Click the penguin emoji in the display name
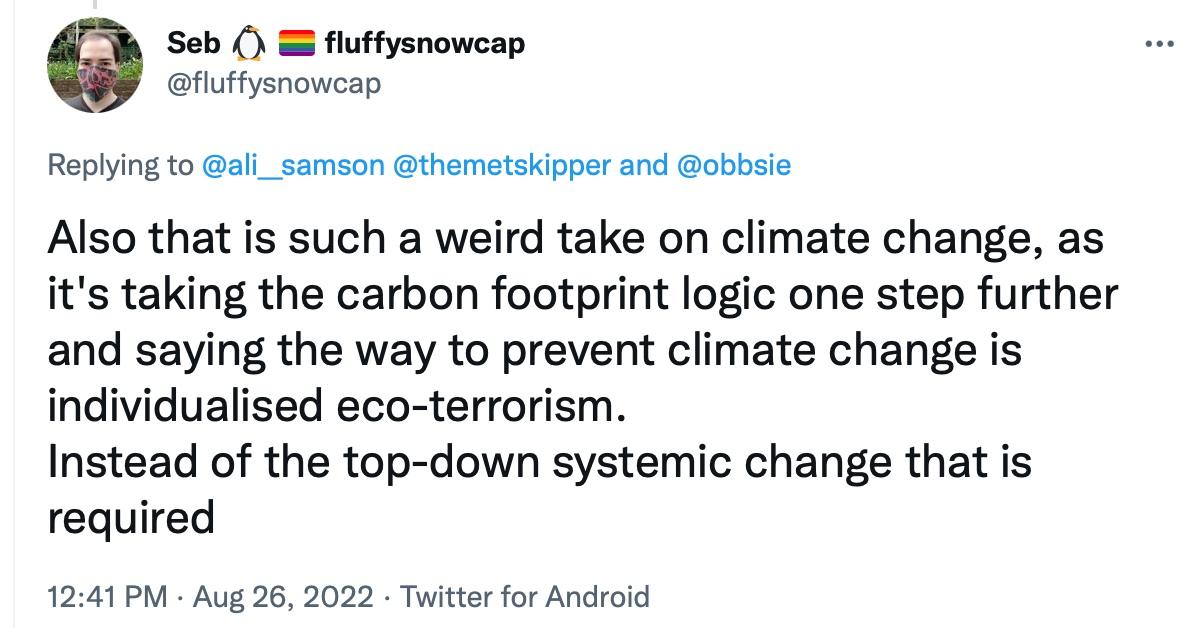 [246, 42]
